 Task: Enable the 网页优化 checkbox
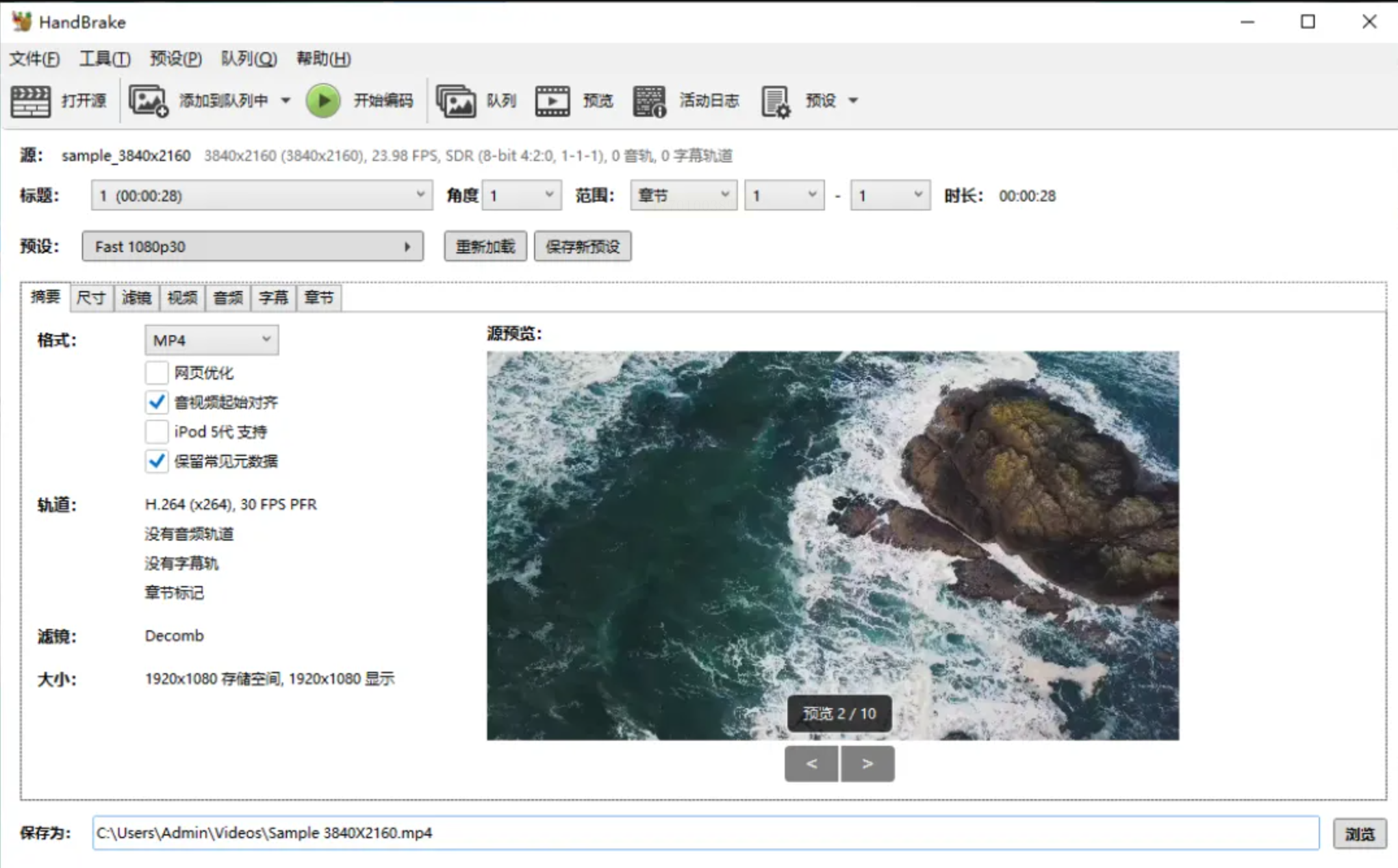[x=157, y=372]
